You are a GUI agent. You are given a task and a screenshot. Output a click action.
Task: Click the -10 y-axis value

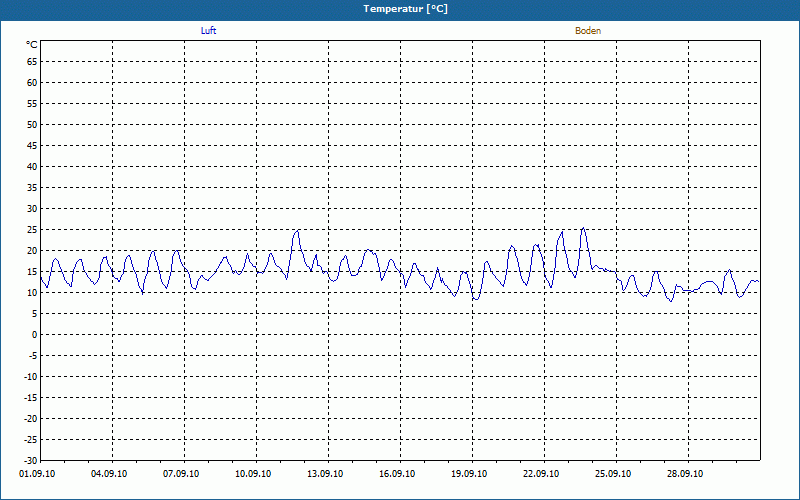click(31, 377)
